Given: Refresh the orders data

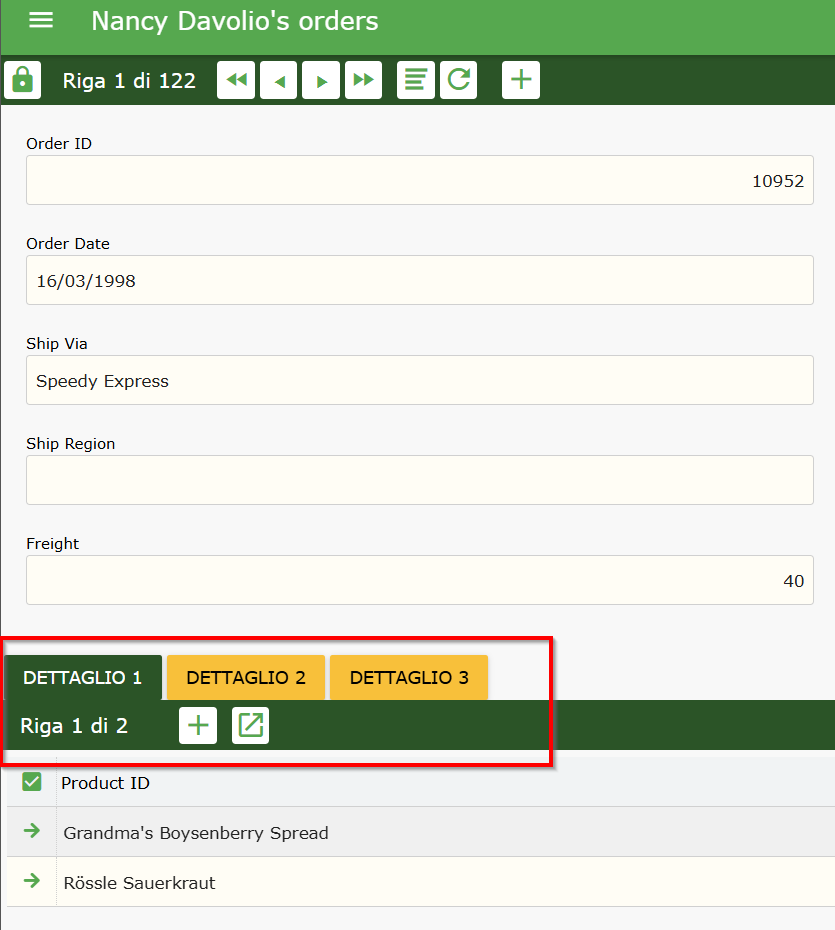Looking at the screenshot, I should [459, 80].
